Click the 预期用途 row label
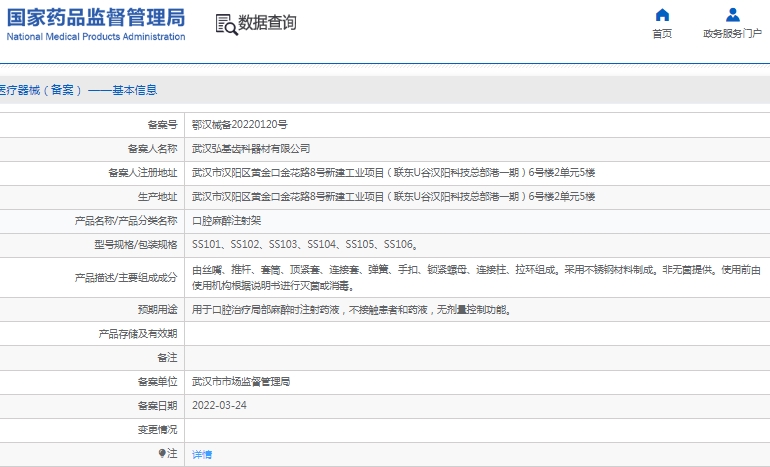This screenshot has height=467, width=770. (157, 310)
